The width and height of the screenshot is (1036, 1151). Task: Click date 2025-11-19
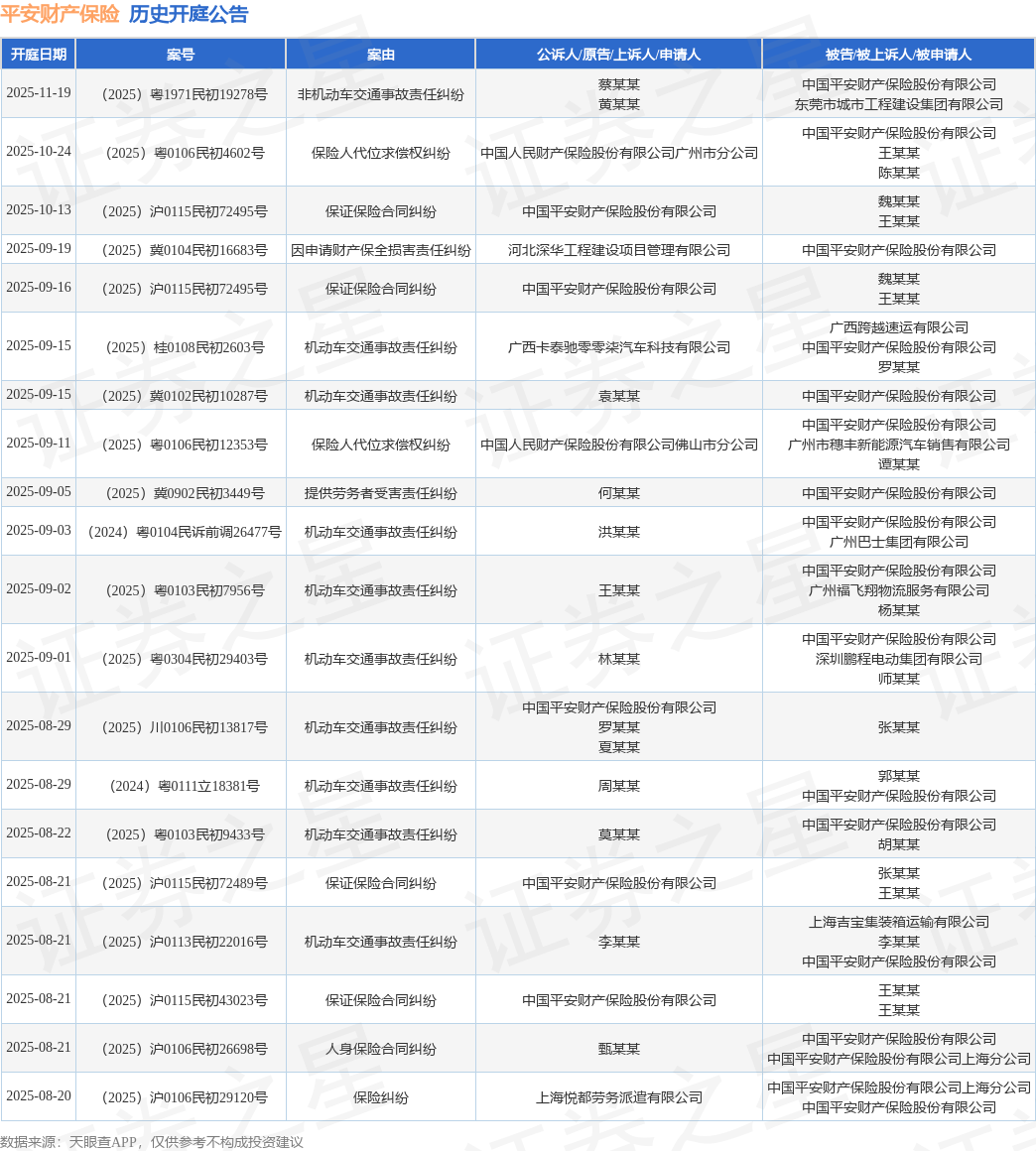(x=39, y=93)
